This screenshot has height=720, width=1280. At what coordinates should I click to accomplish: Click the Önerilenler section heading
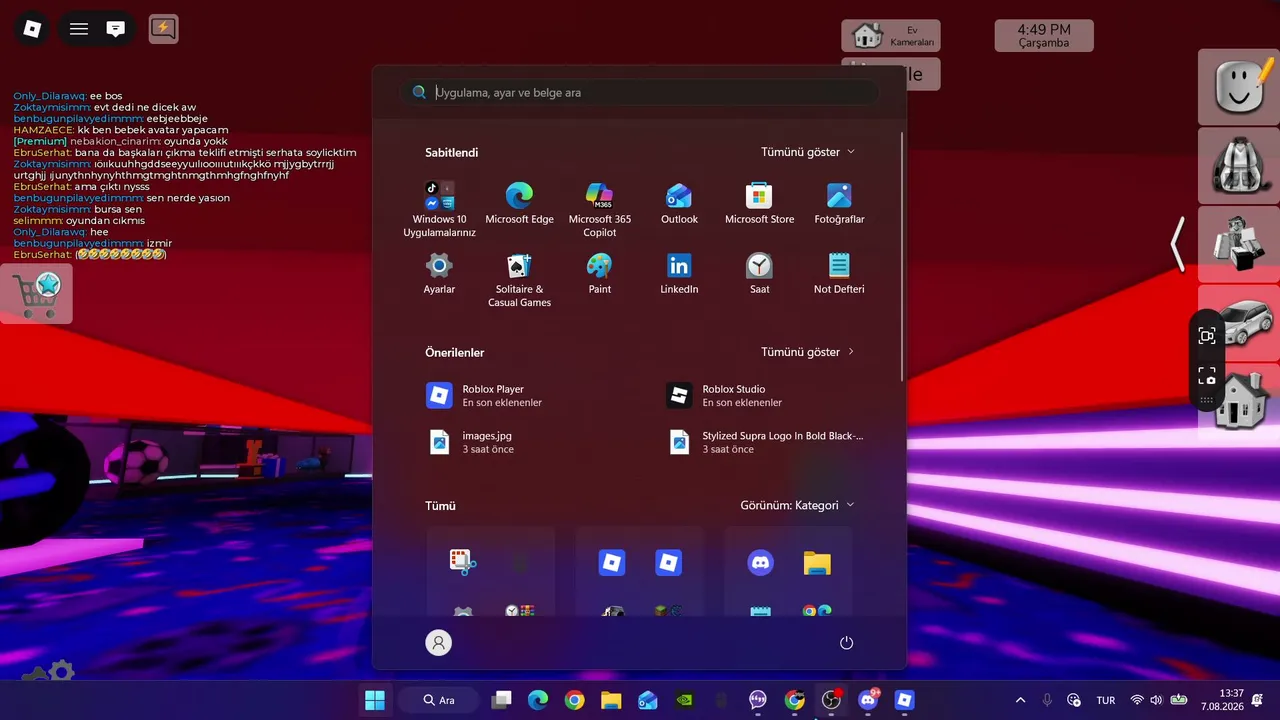[x=455, y=352]
